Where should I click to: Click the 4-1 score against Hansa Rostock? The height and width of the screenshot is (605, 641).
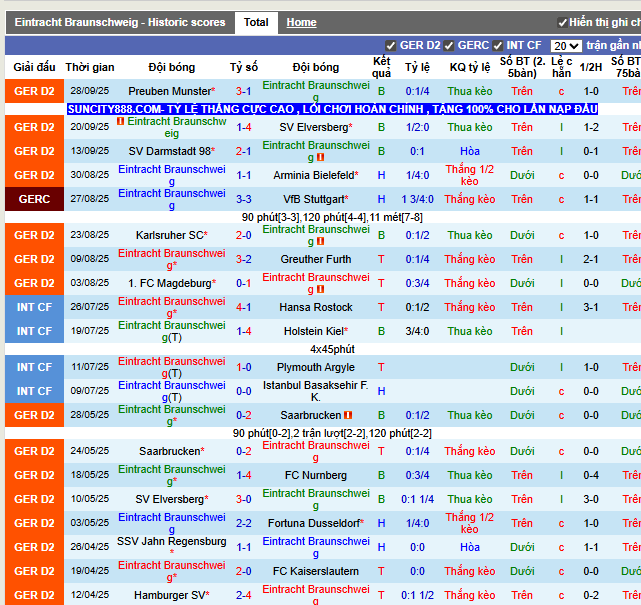click(244, 307)
